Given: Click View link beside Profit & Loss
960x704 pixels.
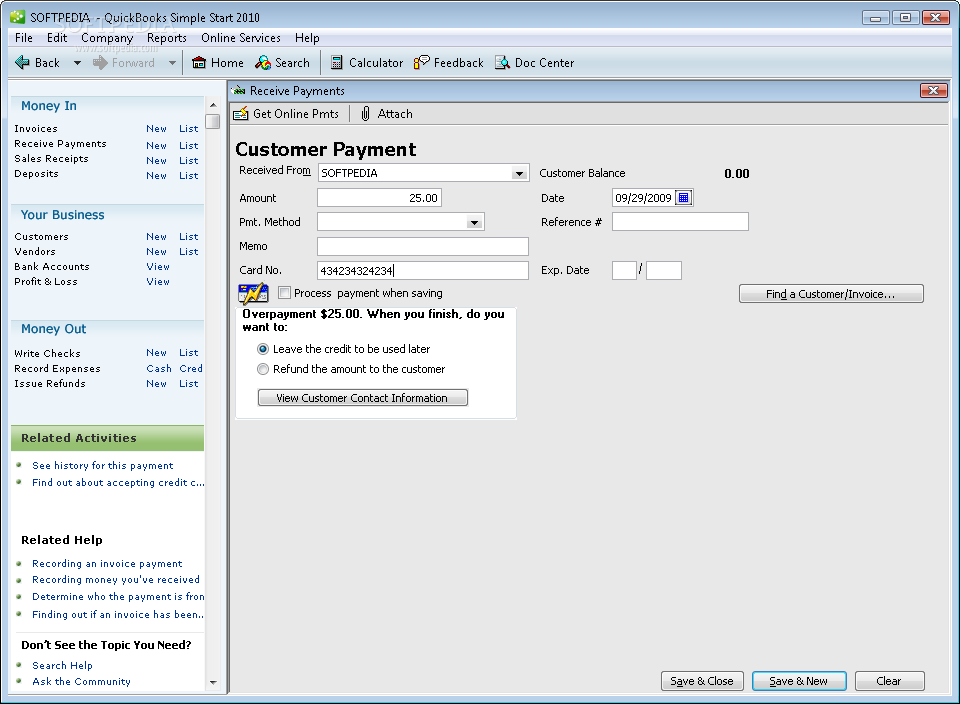Looking at the screenshot, I should (x=158, y=282).
